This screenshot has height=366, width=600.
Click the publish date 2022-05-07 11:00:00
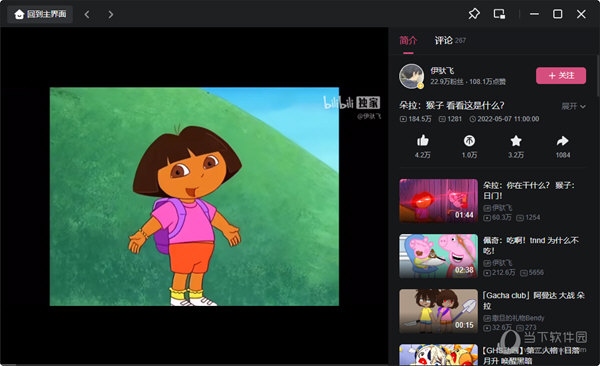[504, 119]
